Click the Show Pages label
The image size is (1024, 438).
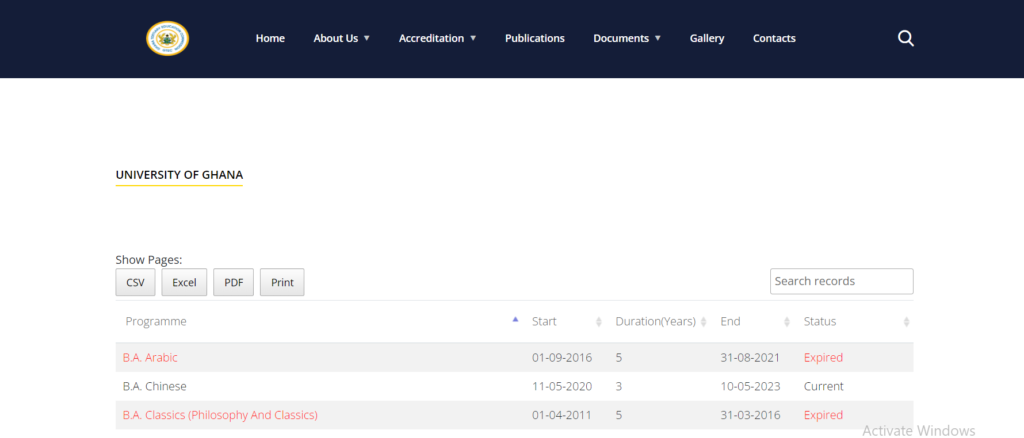tap(149, 260)
